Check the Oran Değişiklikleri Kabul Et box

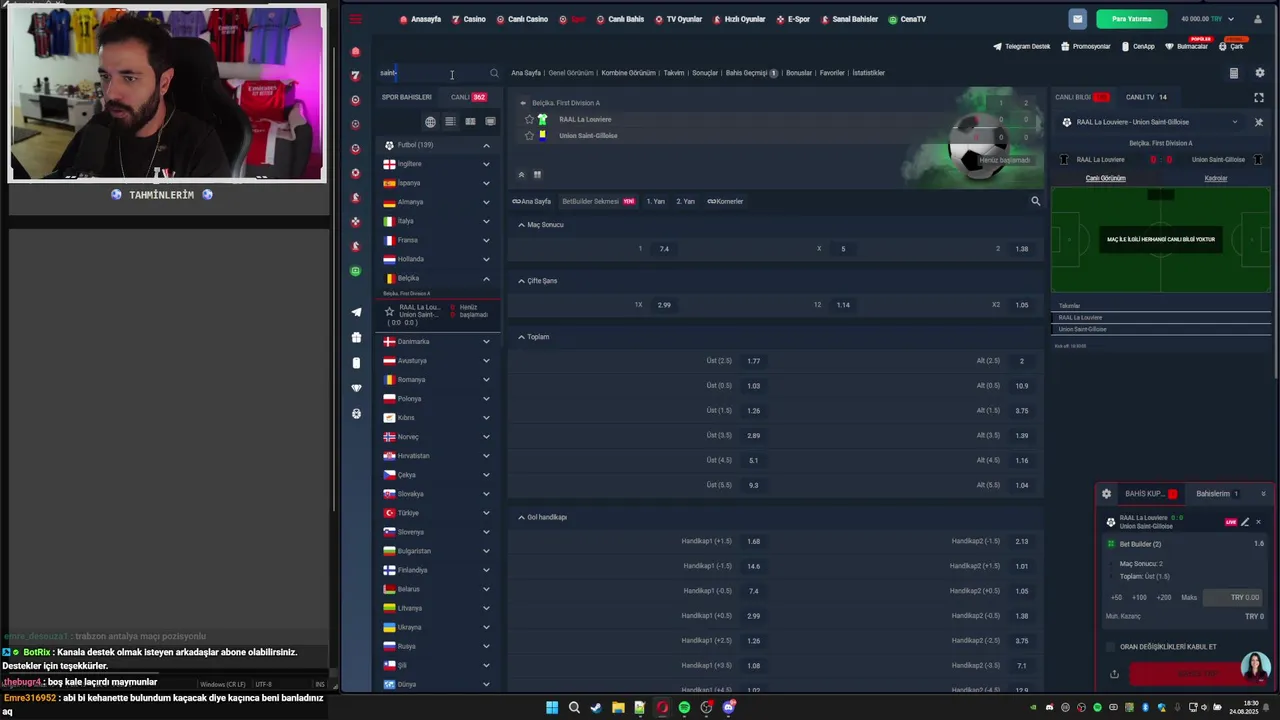(x=1110, y=647)
